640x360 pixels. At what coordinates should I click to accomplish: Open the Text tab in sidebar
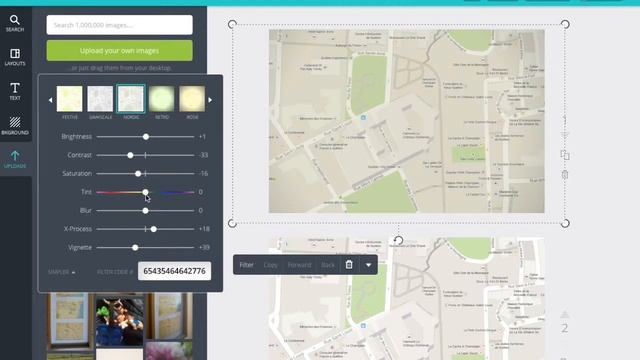15,91
